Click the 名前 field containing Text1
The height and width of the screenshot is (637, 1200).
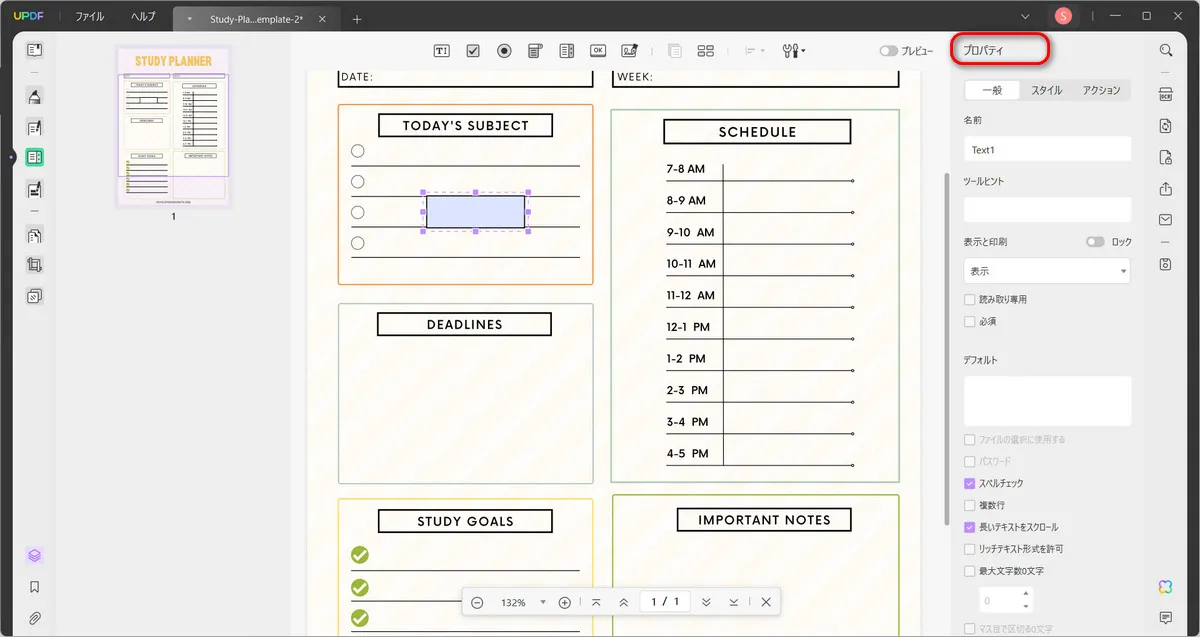tap(1047, 149)
